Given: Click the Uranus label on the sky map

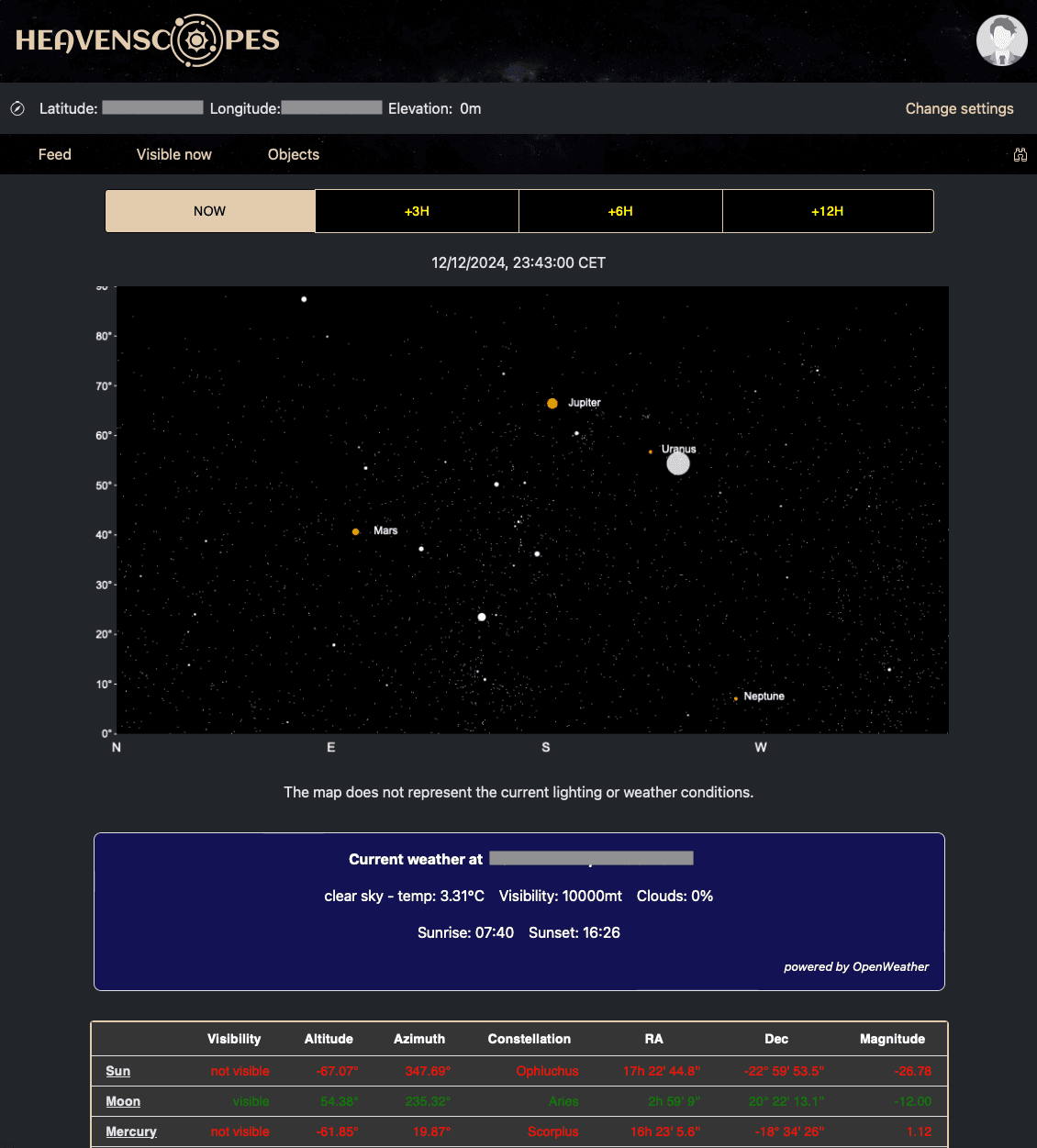Looking at the screenshot, I should (679, 450).
